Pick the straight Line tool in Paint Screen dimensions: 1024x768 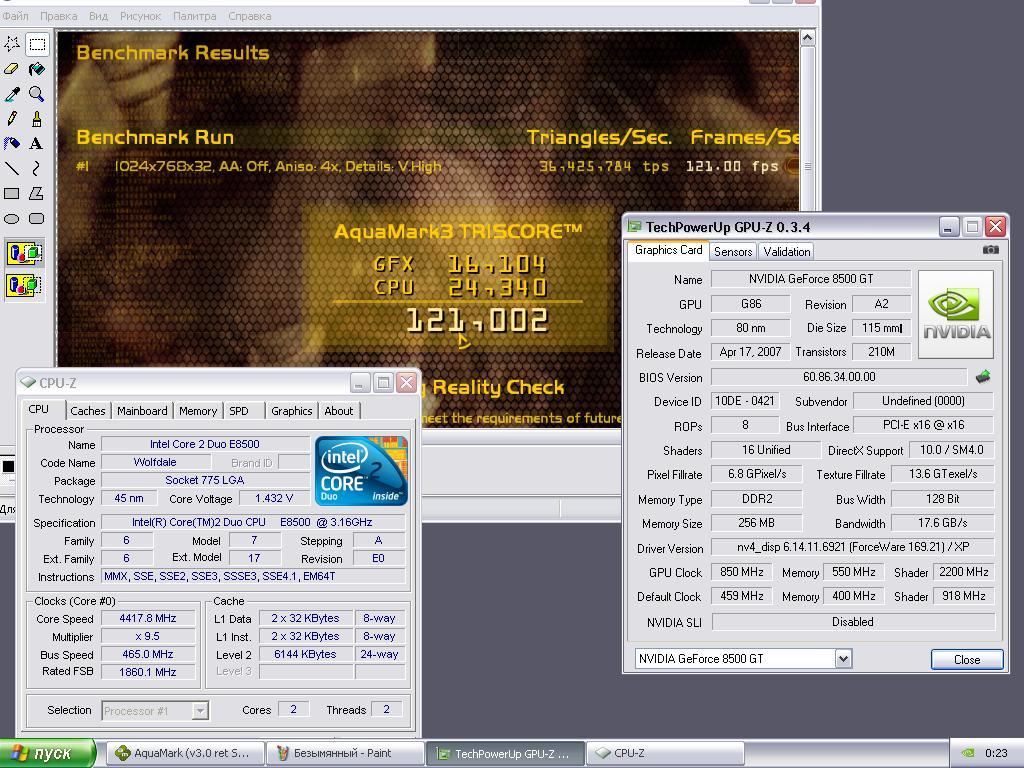(x=12, y=168)
